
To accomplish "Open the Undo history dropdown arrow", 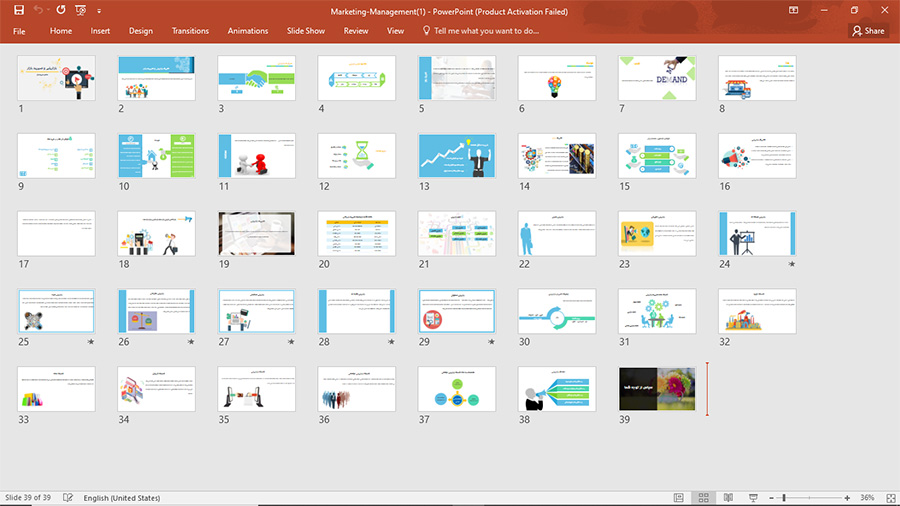I will pos(47,10).
